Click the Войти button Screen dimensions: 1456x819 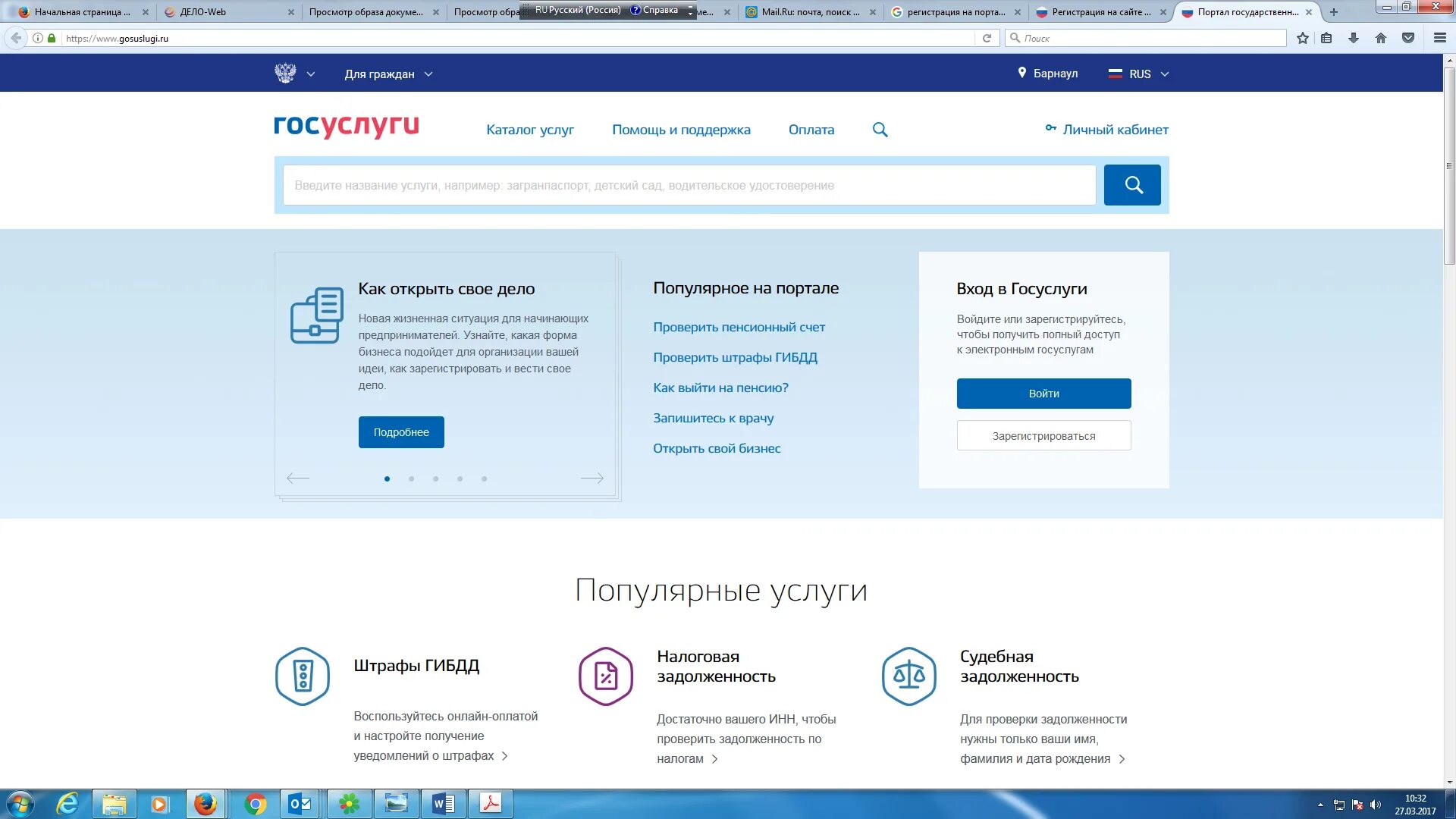(1043, 394)
